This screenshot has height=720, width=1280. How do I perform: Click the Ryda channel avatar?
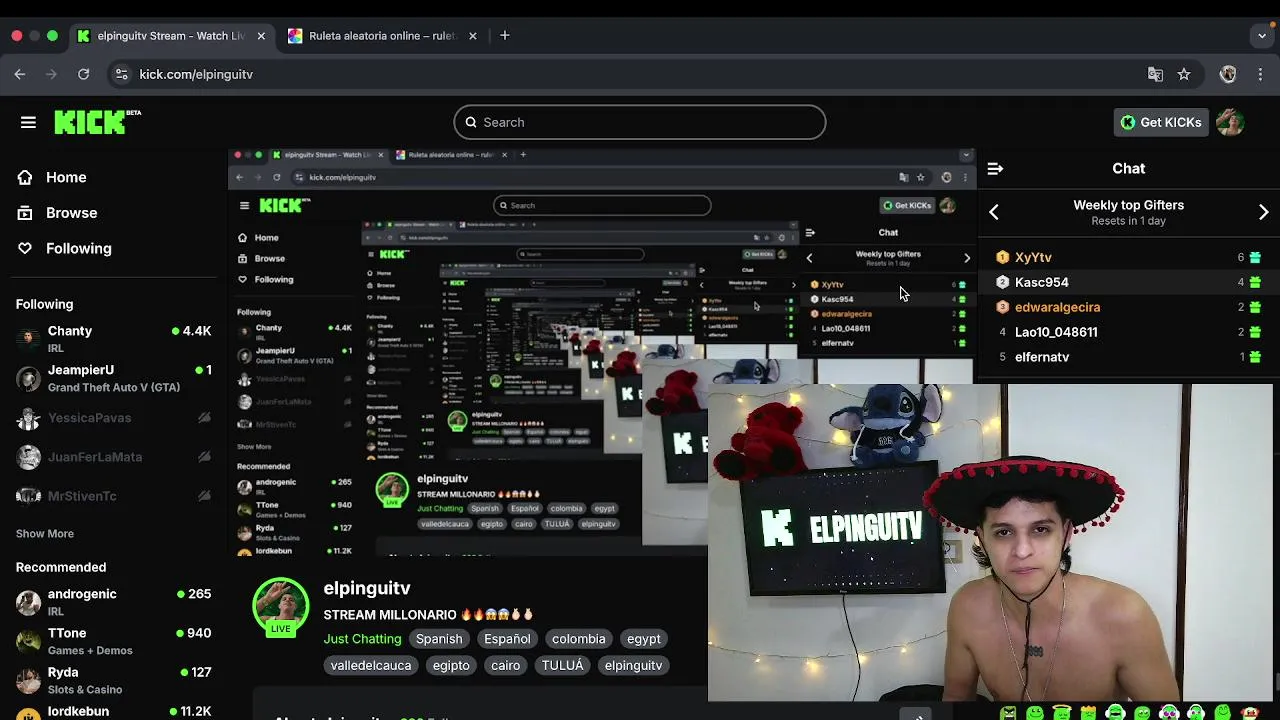(x=28, y=680)
